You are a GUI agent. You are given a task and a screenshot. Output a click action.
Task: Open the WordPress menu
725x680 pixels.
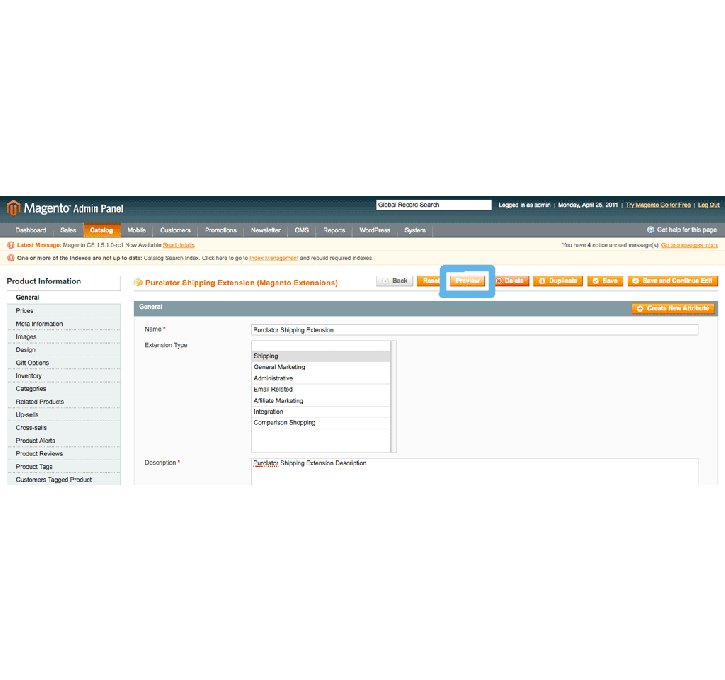pyautogui.click(x=375, y=230)
